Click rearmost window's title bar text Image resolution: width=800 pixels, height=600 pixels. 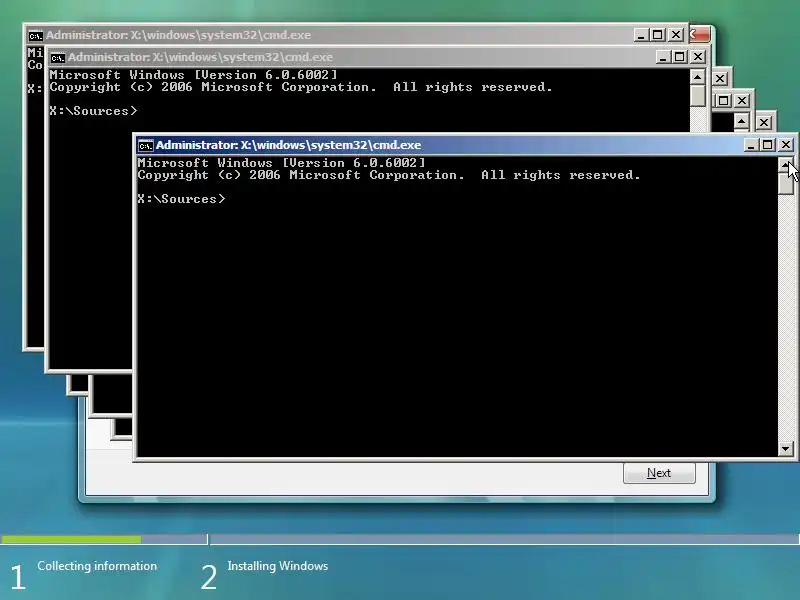point(178,35)
